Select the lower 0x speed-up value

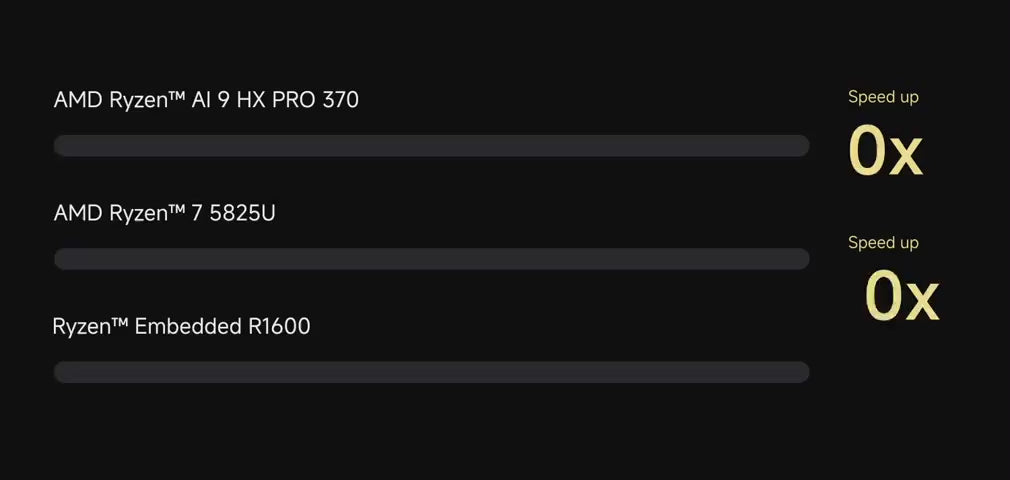pyautogui.click(x=901, y=296)
